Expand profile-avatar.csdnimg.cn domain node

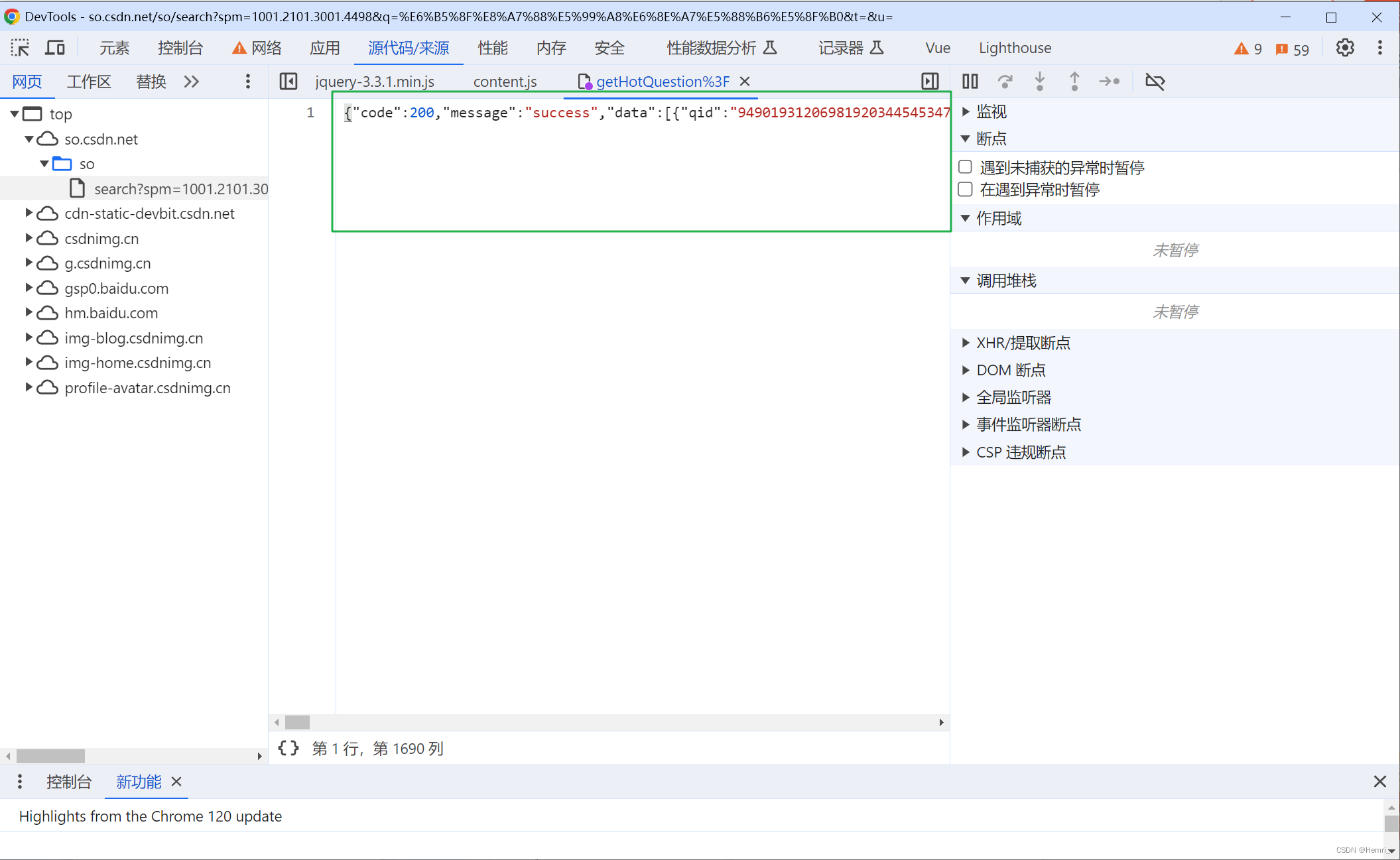pos(29,387)
